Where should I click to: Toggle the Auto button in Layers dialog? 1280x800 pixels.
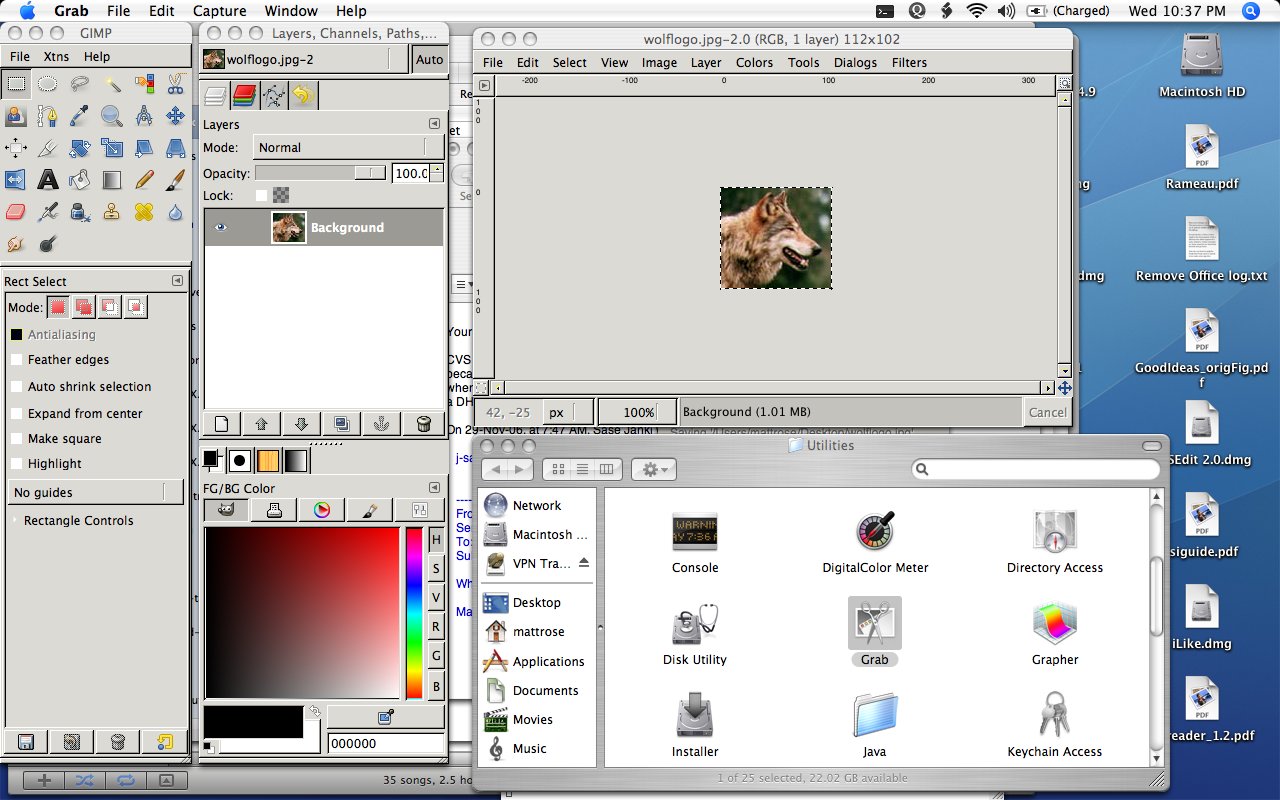coord(429,60)
